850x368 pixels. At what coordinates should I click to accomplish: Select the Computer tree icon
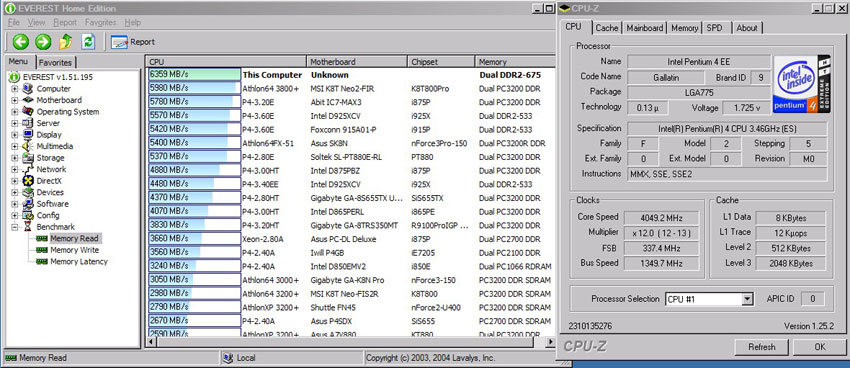27,88
